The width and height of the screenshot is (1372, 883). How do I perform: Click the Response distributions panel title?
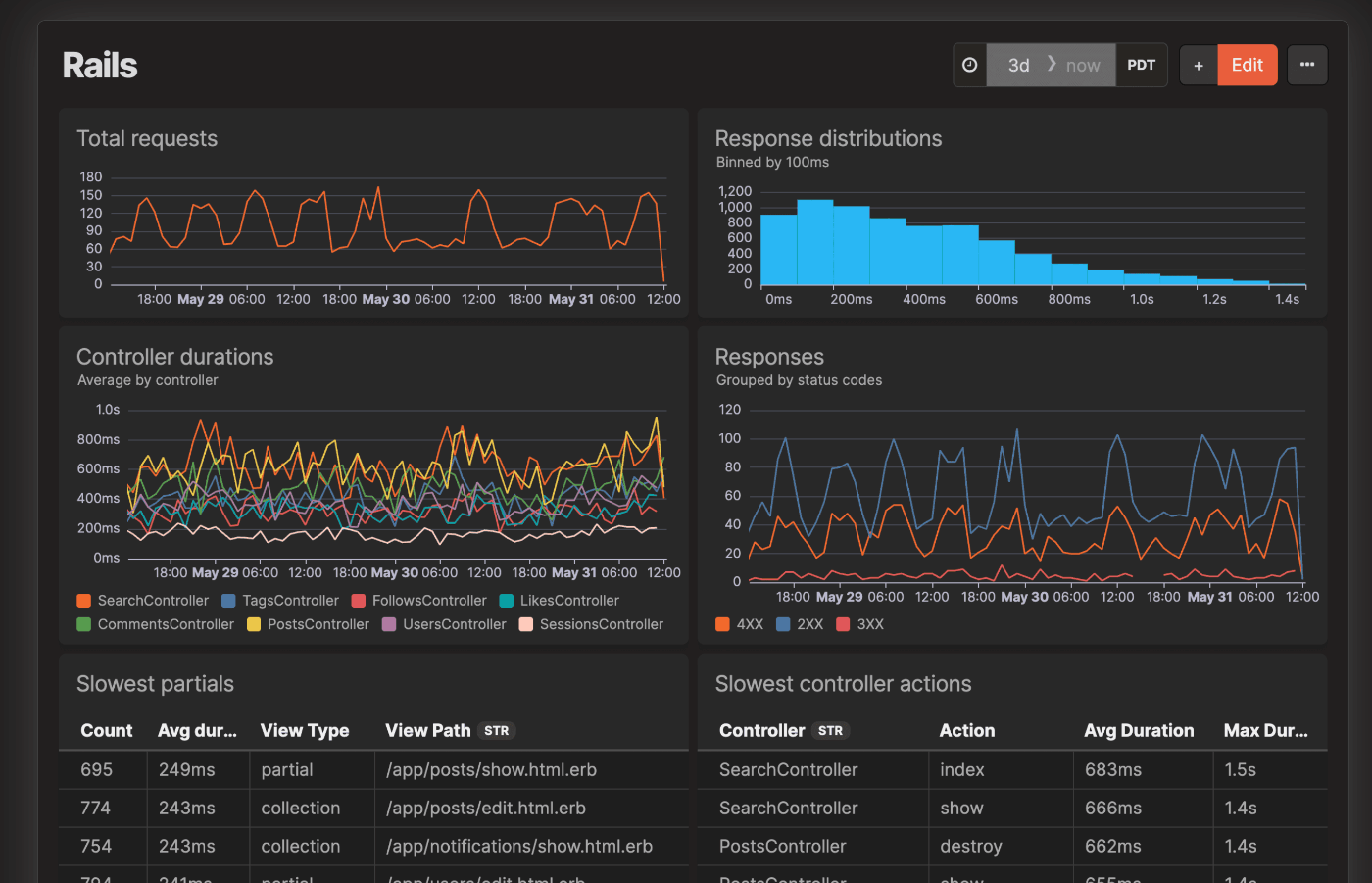click(828, 139)
